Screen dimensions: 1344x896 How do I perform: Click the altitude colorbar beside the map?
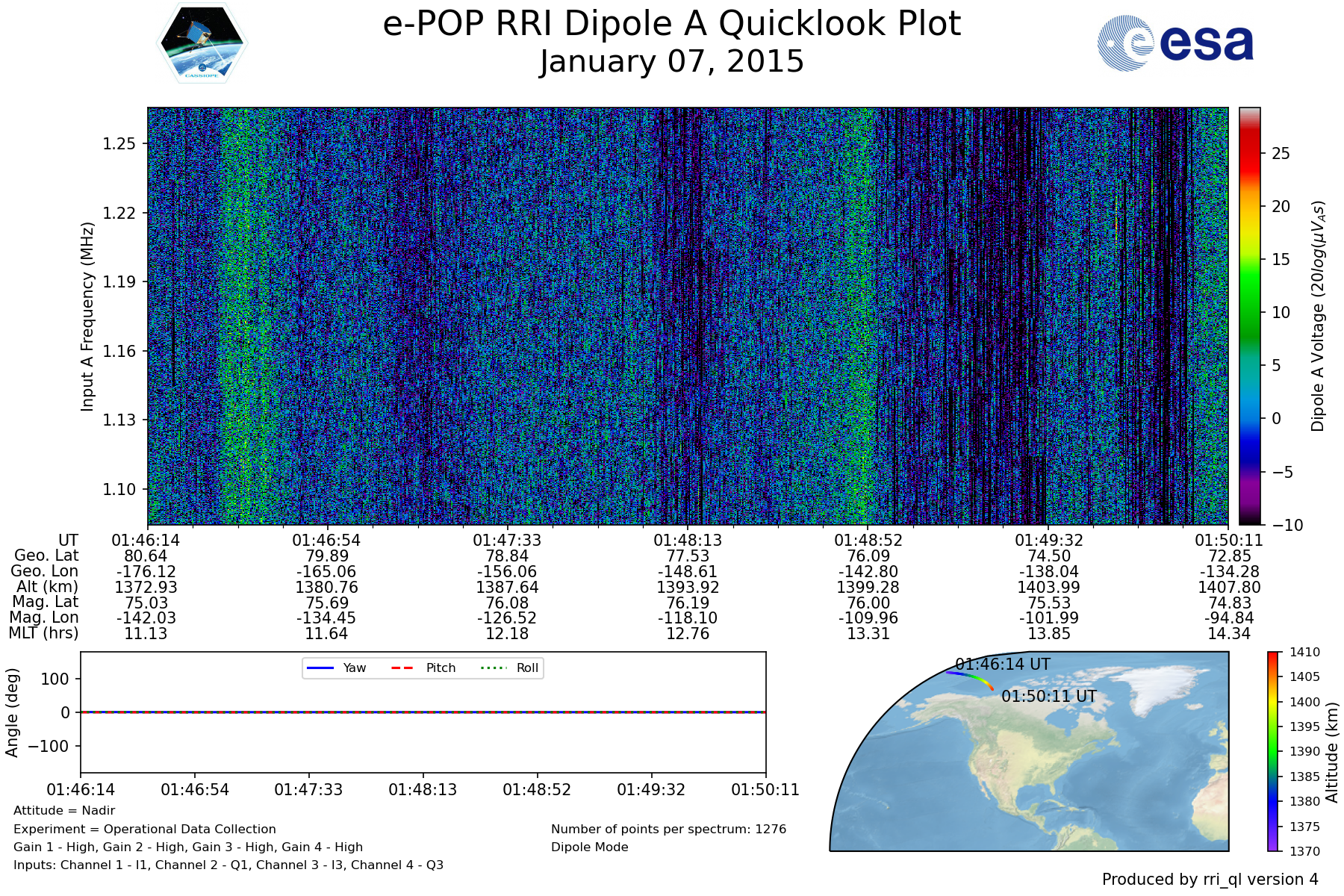tap(1272, 751)
